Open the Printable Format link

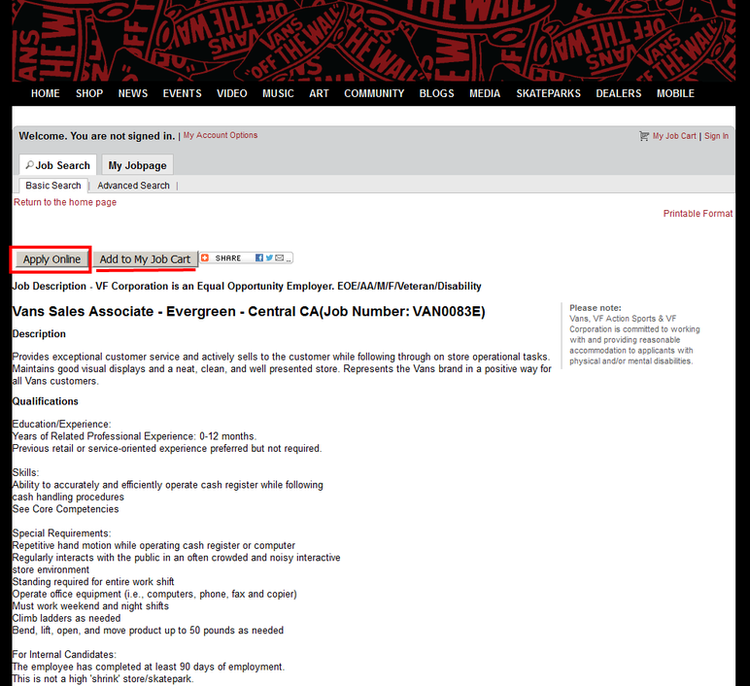pyautogui.click(x=698, y=213)
